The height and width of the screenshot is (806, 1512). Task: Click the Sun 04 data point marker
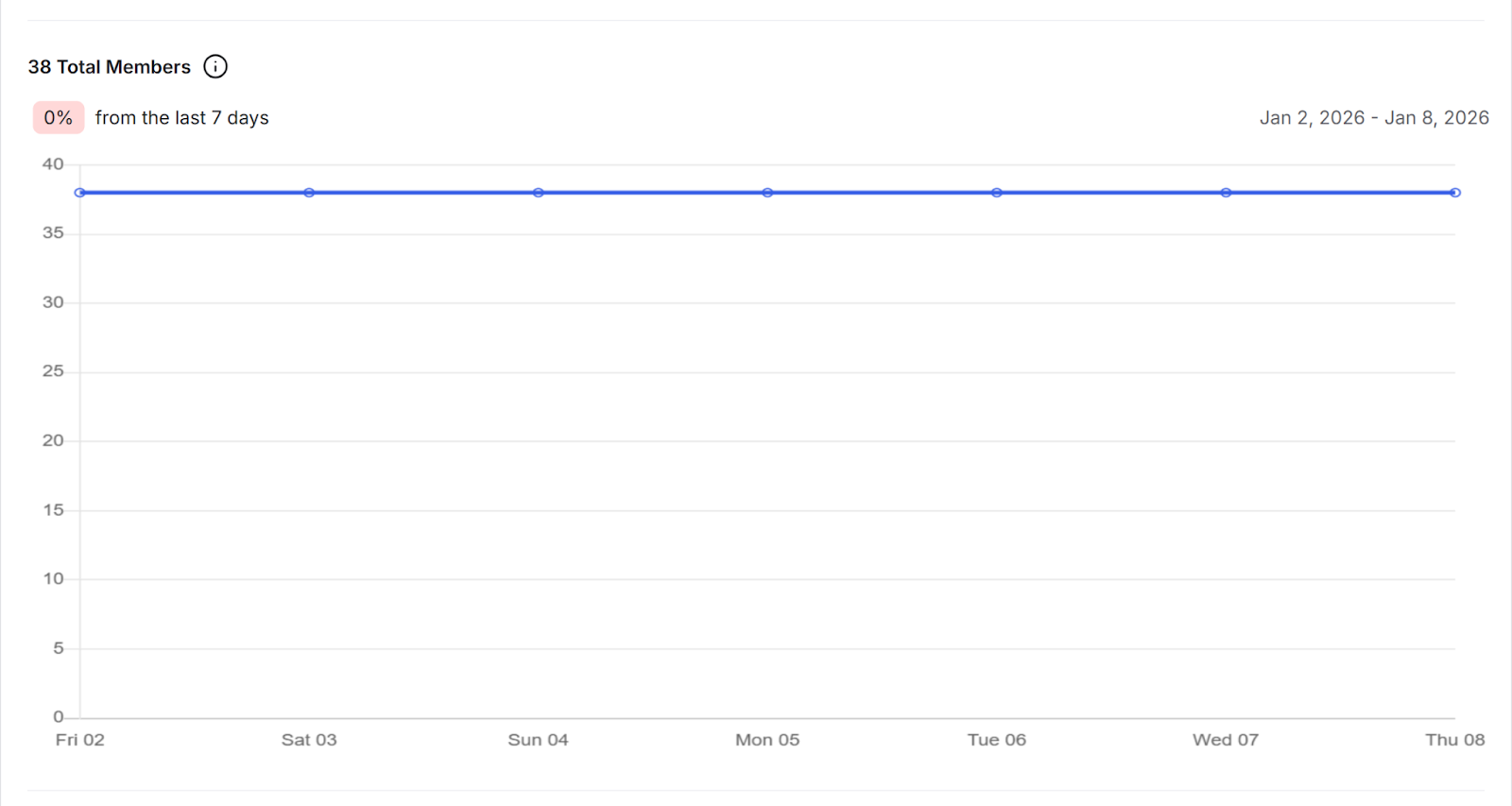click(539, 193)
